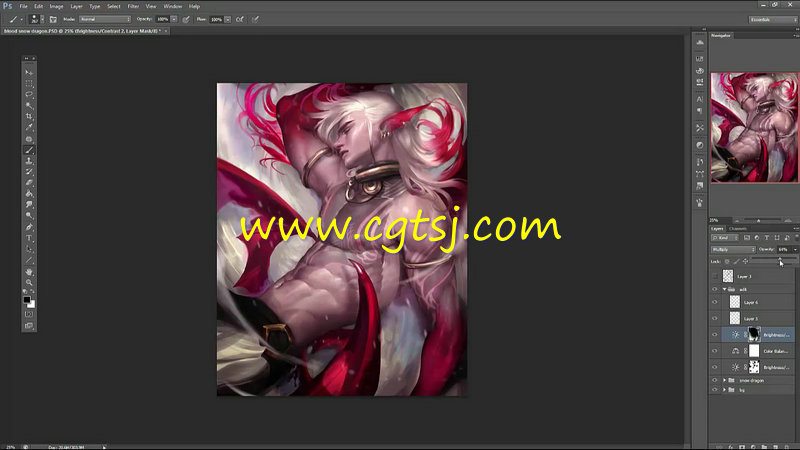Enable airbrush mode icon
800x450 pixels.
(x=239, y=19)
